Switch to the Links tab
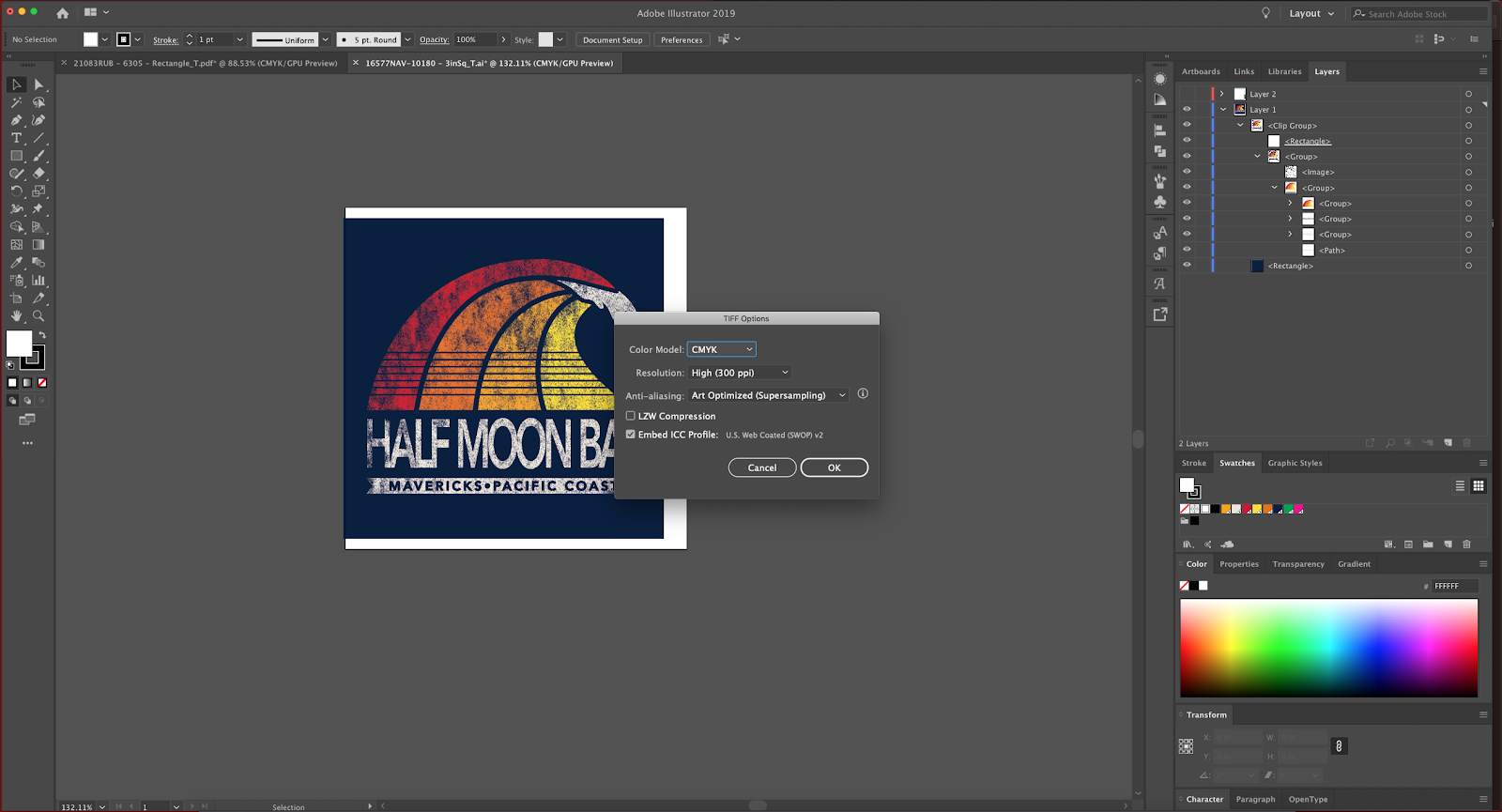This screenshot has height=812, width=1502. [1244, 71]
